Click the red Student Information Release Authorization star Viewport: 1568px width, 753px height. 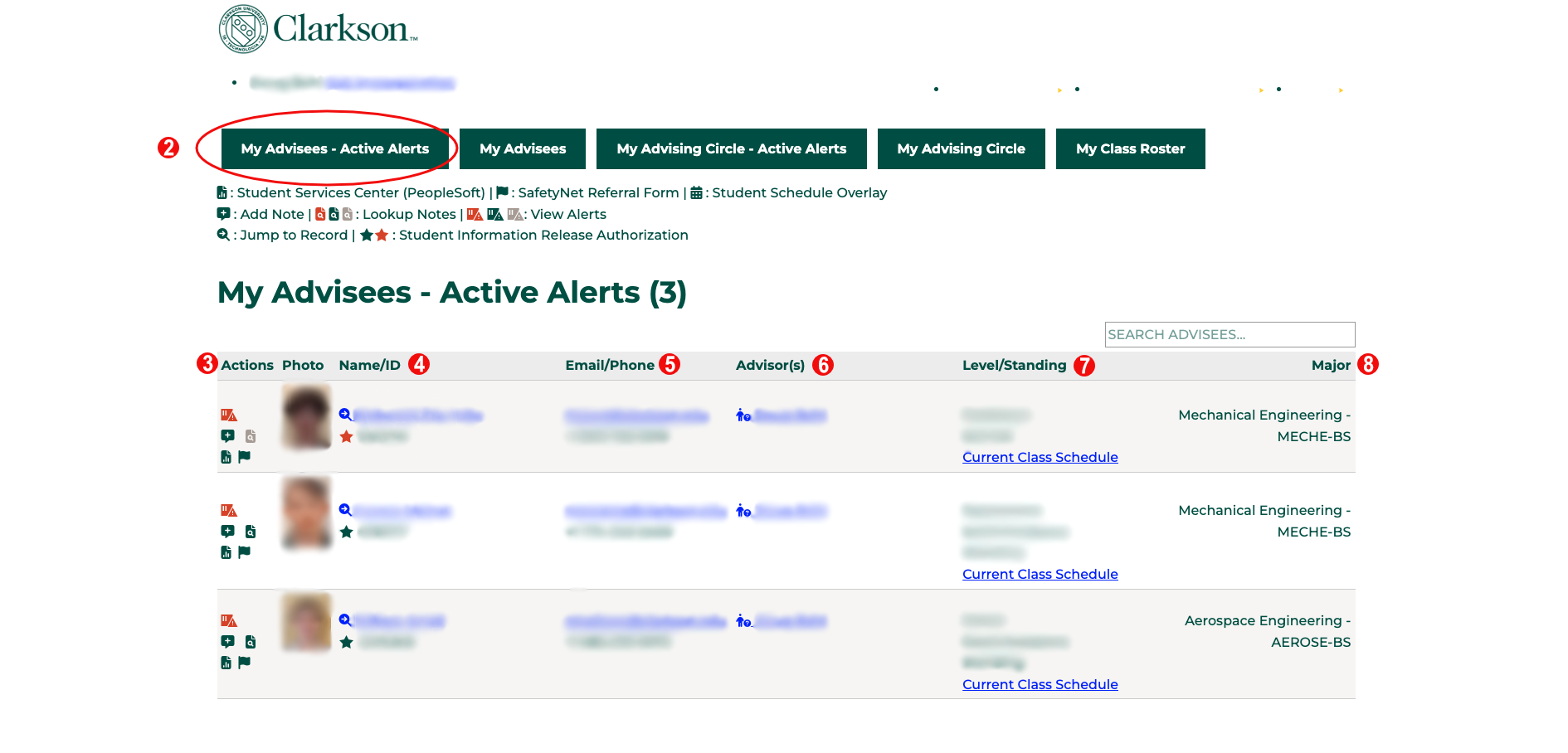tap(347, 436)
